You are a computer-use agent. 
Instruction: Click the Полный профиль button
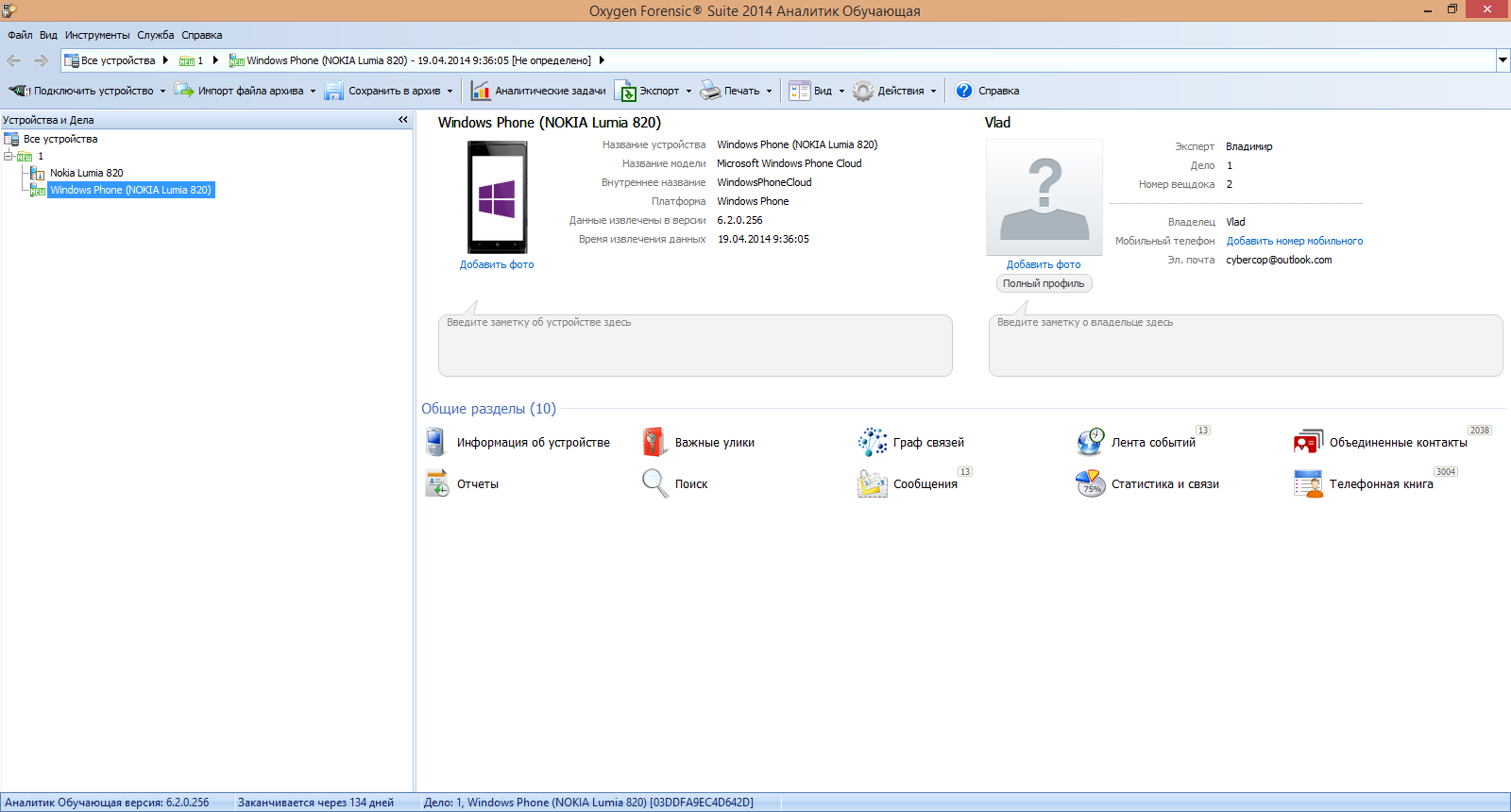click(x=1044, y=283)
